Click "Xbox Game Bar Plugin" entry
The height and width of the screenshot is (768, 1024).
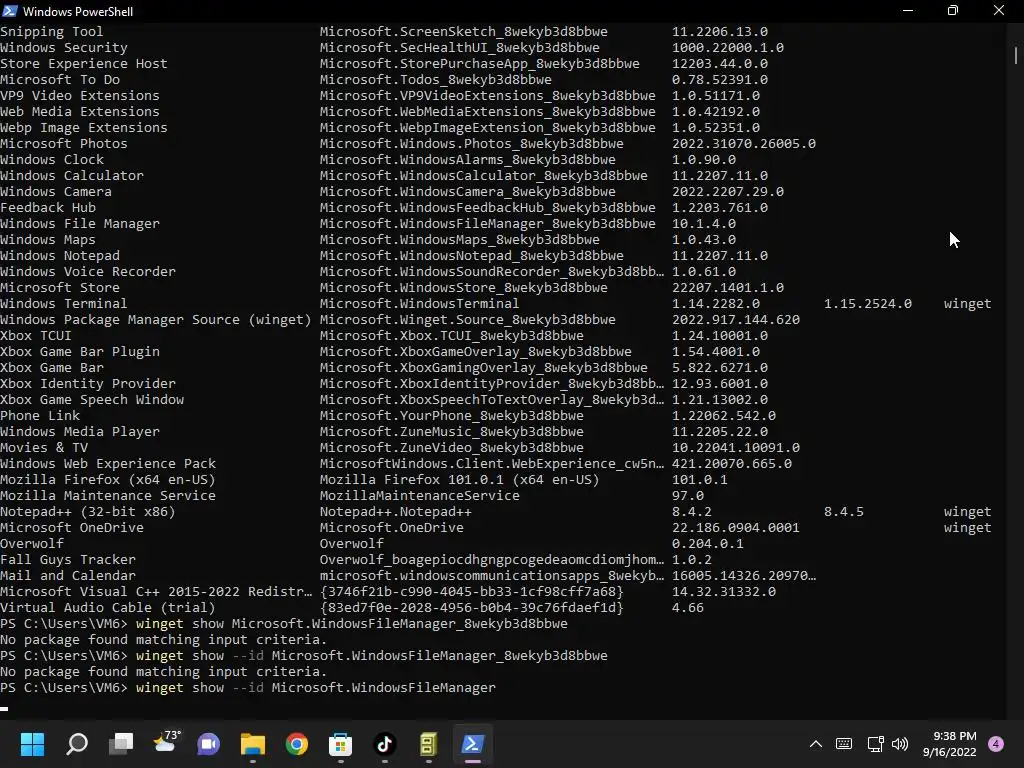coord(80,351)
